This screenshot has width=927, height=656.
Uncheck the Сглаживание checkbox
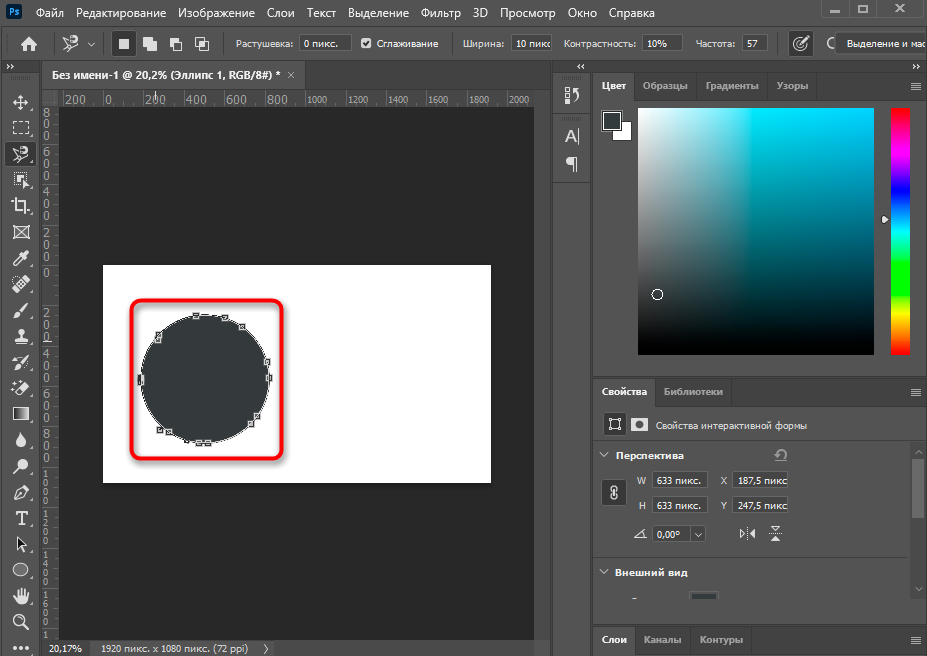pos(366,44)
